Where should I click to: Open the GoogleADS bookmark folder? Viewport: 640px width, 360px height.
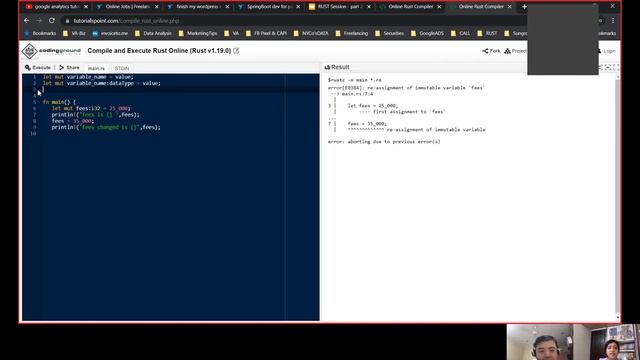pos(427,33)
